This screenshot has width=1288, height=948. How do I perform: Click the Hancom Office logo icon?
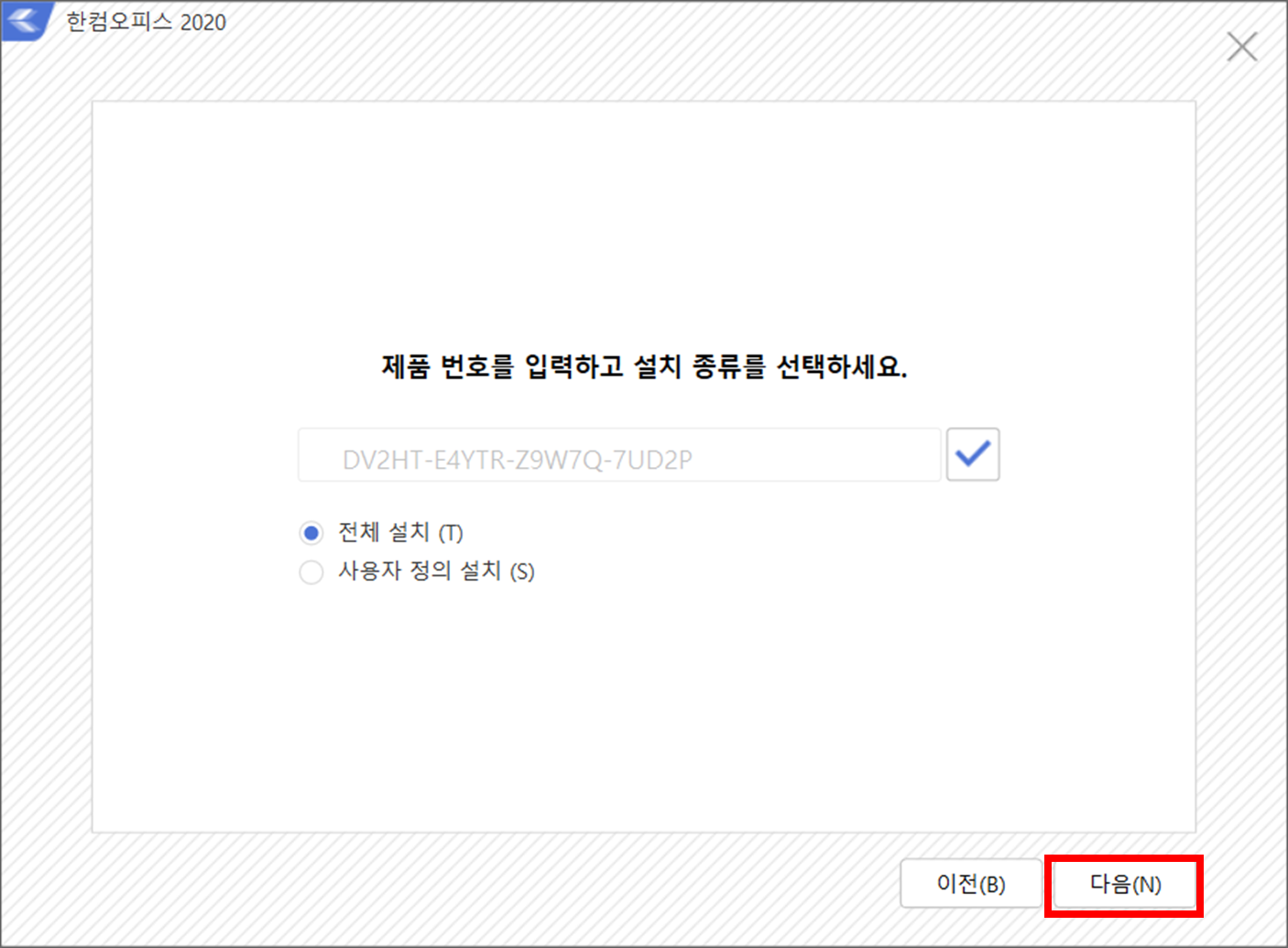click(26, 21)
